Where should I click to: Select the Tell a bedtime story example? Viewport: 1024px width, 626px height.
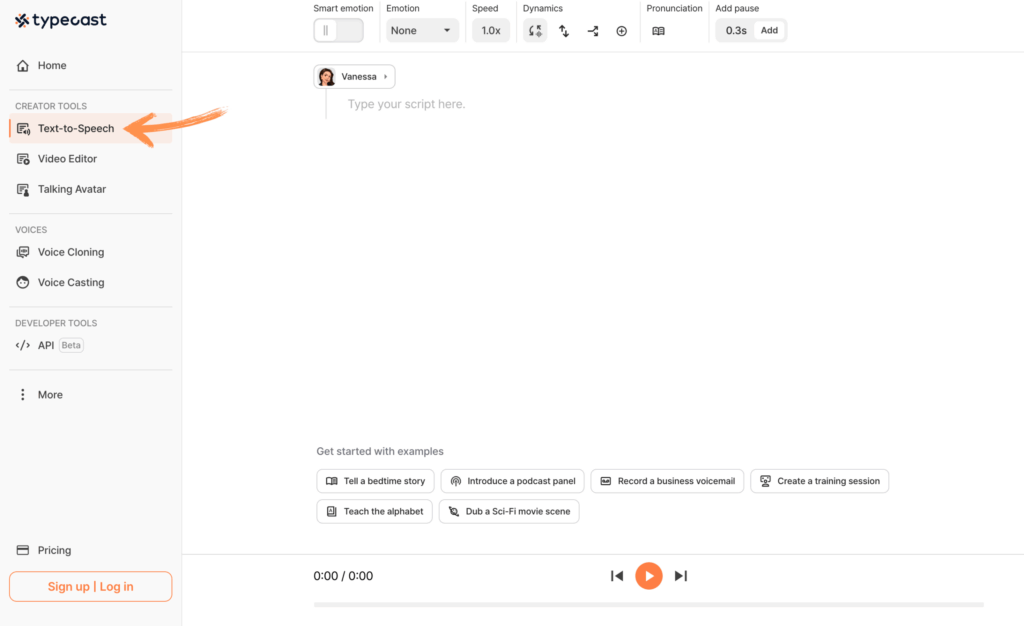pos(376,481)
